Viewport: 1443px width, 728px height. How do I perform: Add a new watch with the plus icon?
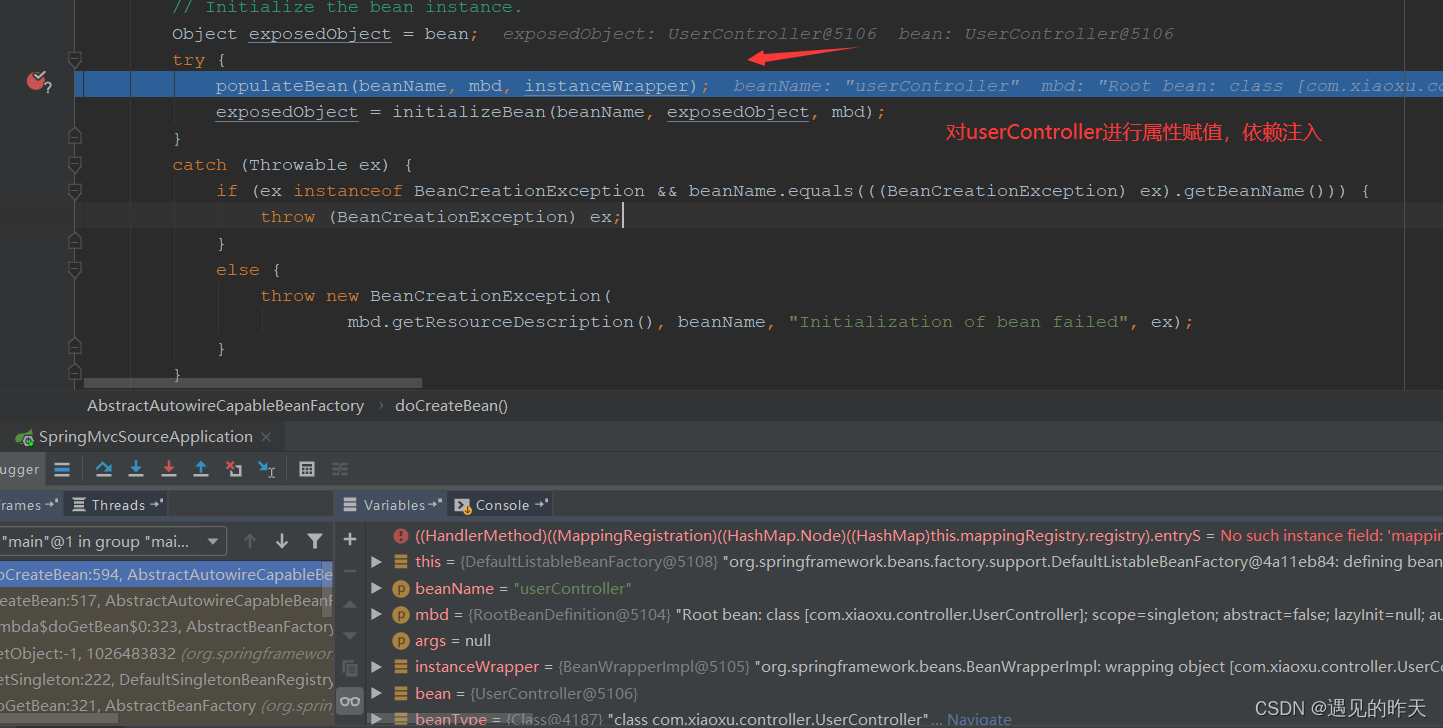[x=349, y=539]
